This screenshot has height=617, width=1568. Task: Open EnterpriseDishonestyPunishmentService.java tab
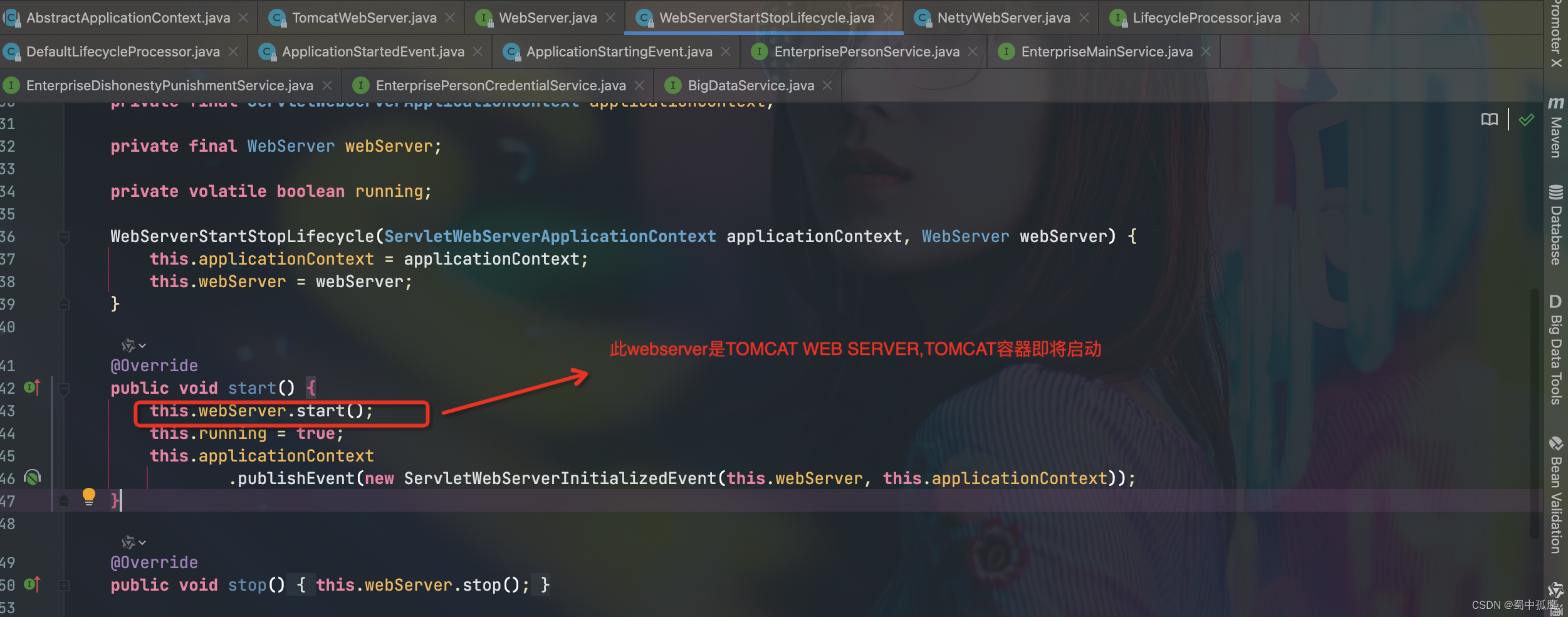[x=169, y=85]
